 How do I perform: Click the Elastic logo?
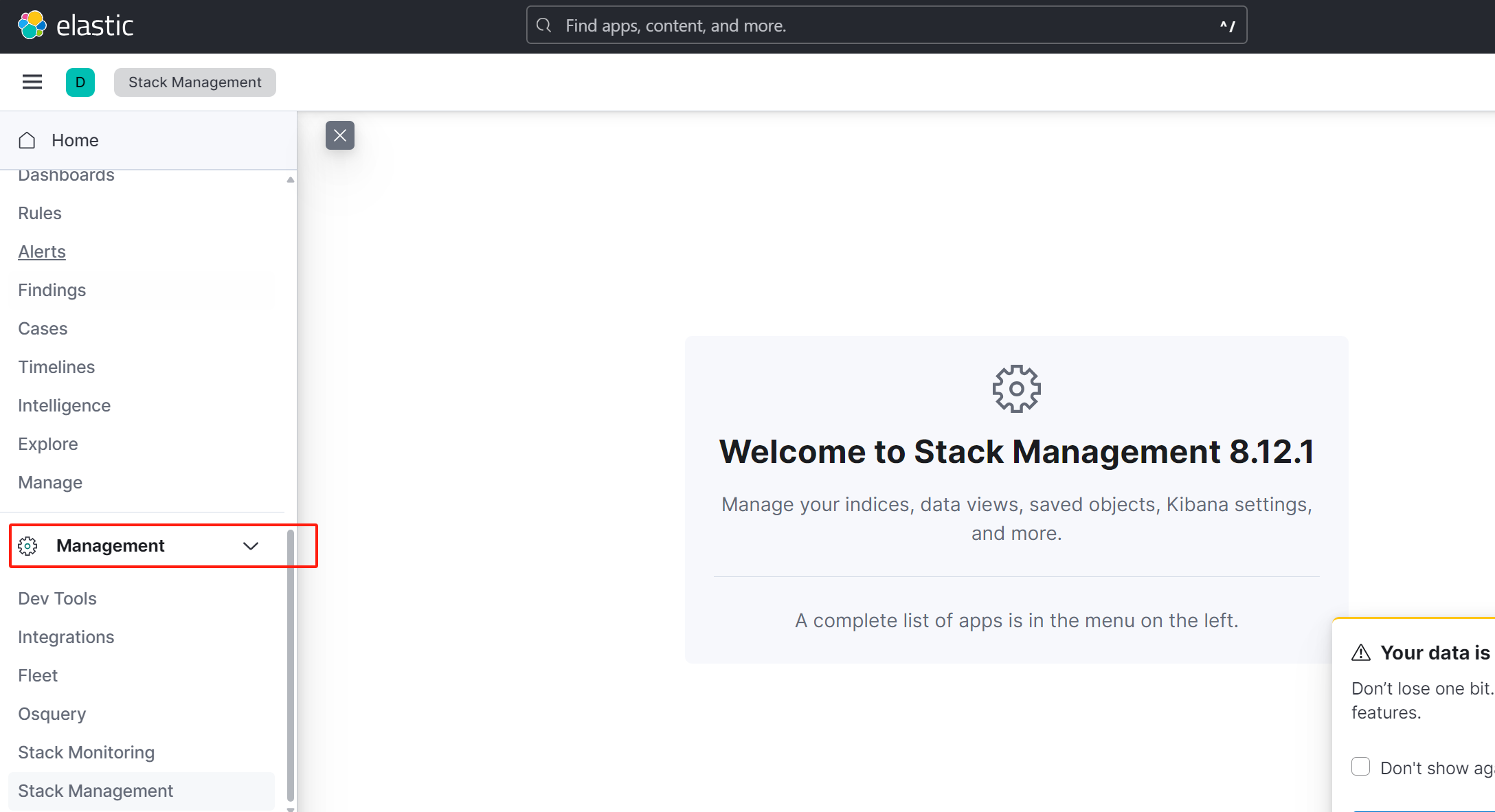[x=75, y=25]
